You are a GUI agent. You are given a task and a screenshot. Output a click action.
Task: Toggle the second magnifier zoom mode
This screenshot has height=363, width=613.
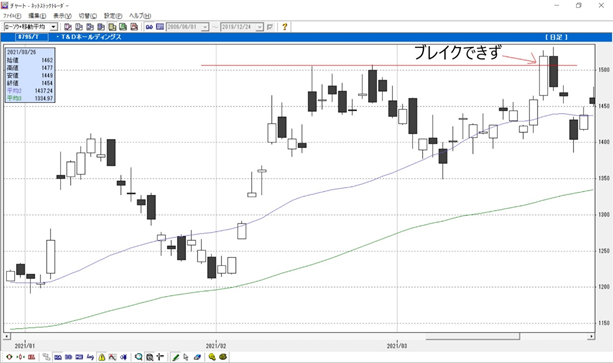(x=149, y=357)
